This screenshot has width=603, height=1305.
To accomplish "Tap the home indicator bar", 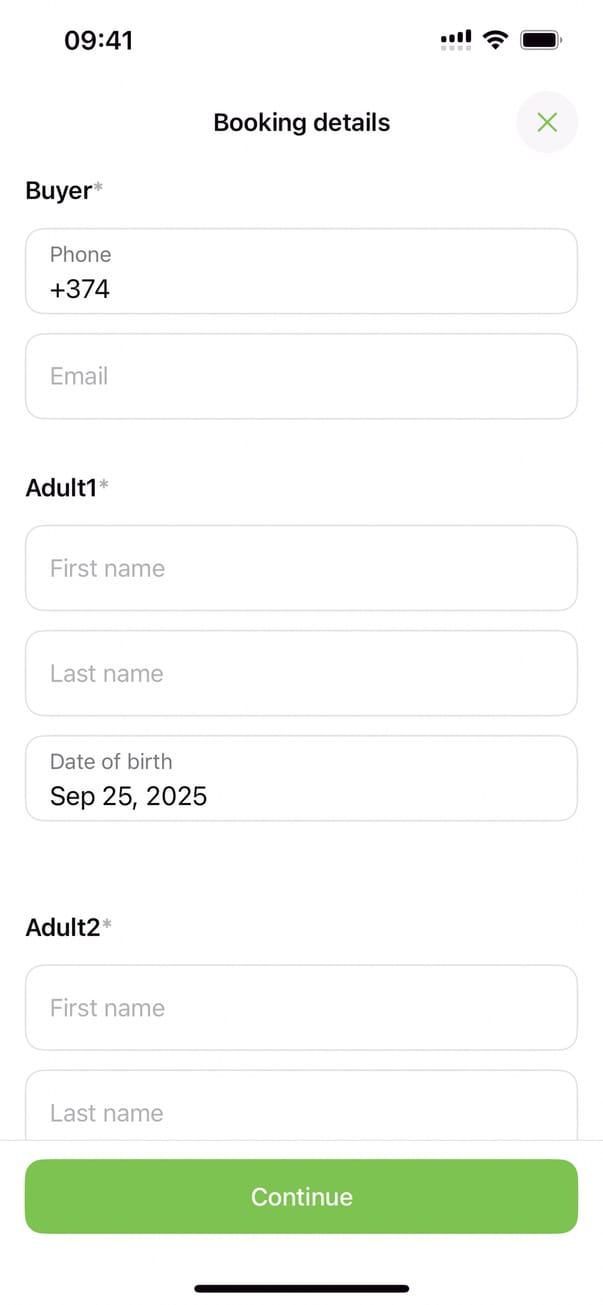I will pos(301,1288).
